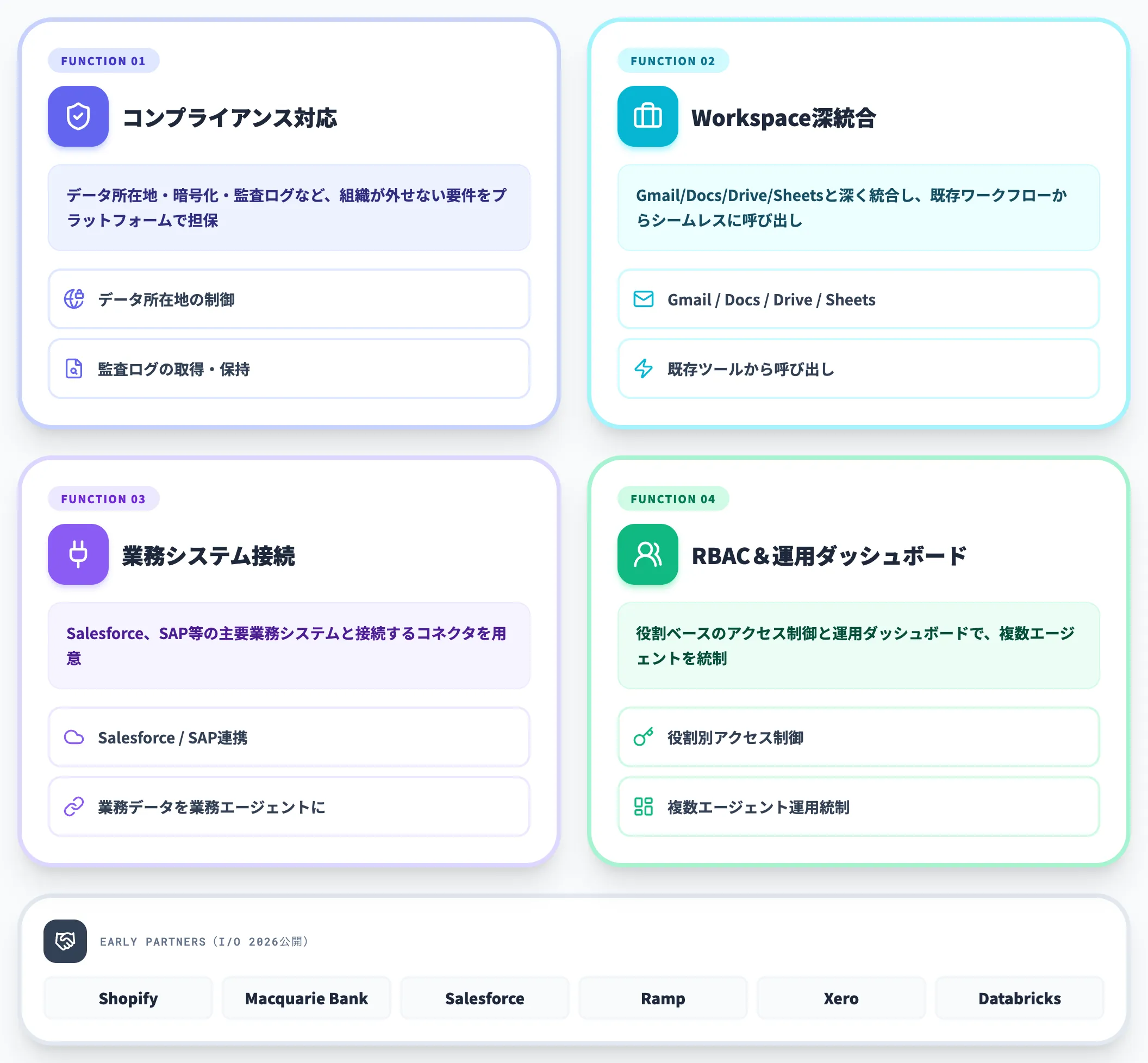Click the 監査ログの取得・保持 feature text
The height and width of the screenshot is (1063, 1148).
[174, 370]
